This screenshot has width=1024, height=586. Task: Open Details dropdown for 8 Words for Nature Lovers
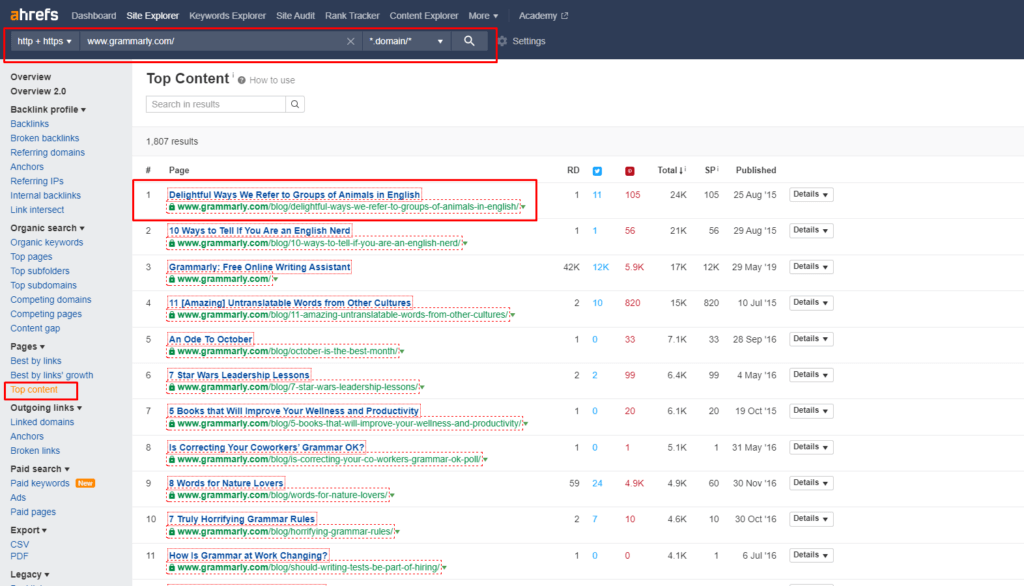pos(811,483)
